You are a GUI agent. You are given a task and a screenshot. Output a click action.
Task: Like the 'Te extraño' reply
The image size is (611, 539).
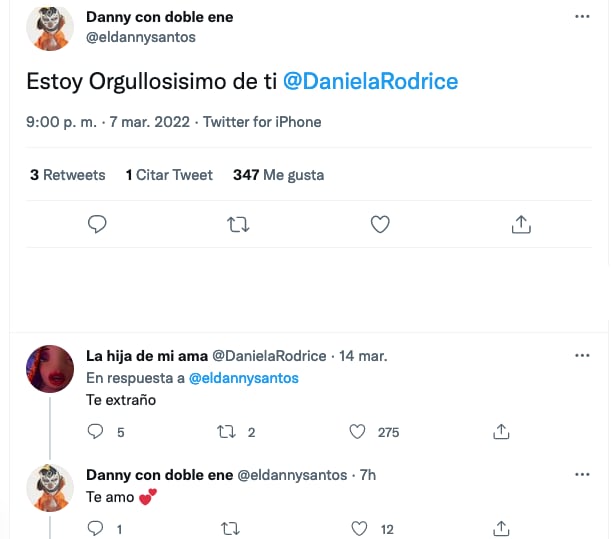(x=358, y=432)
